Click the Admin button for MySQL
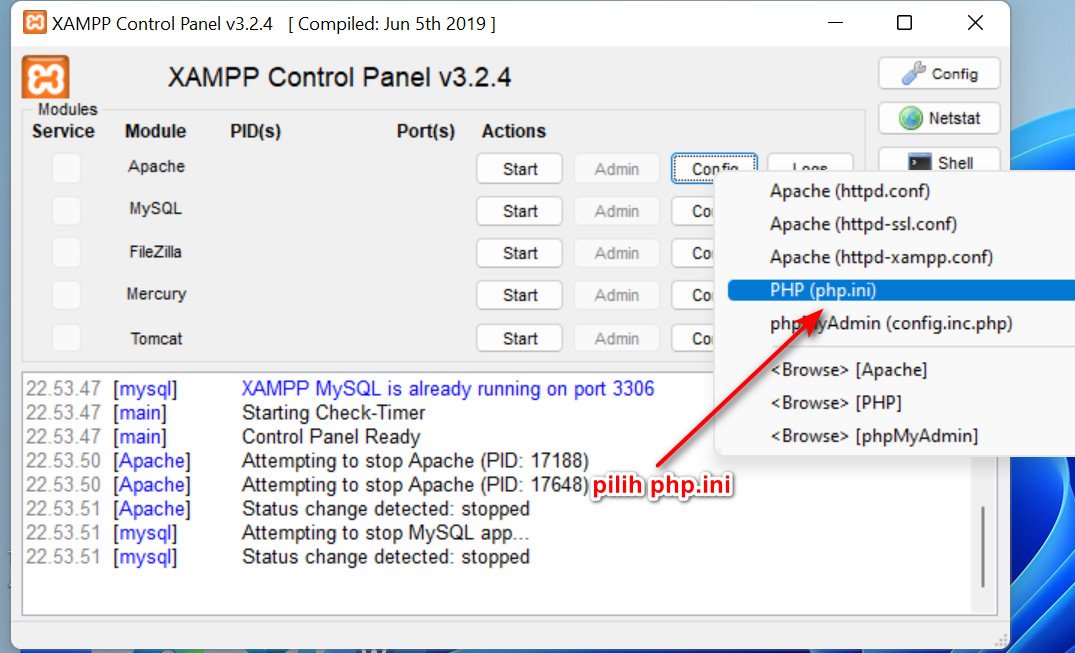 (x=617, y=211)
